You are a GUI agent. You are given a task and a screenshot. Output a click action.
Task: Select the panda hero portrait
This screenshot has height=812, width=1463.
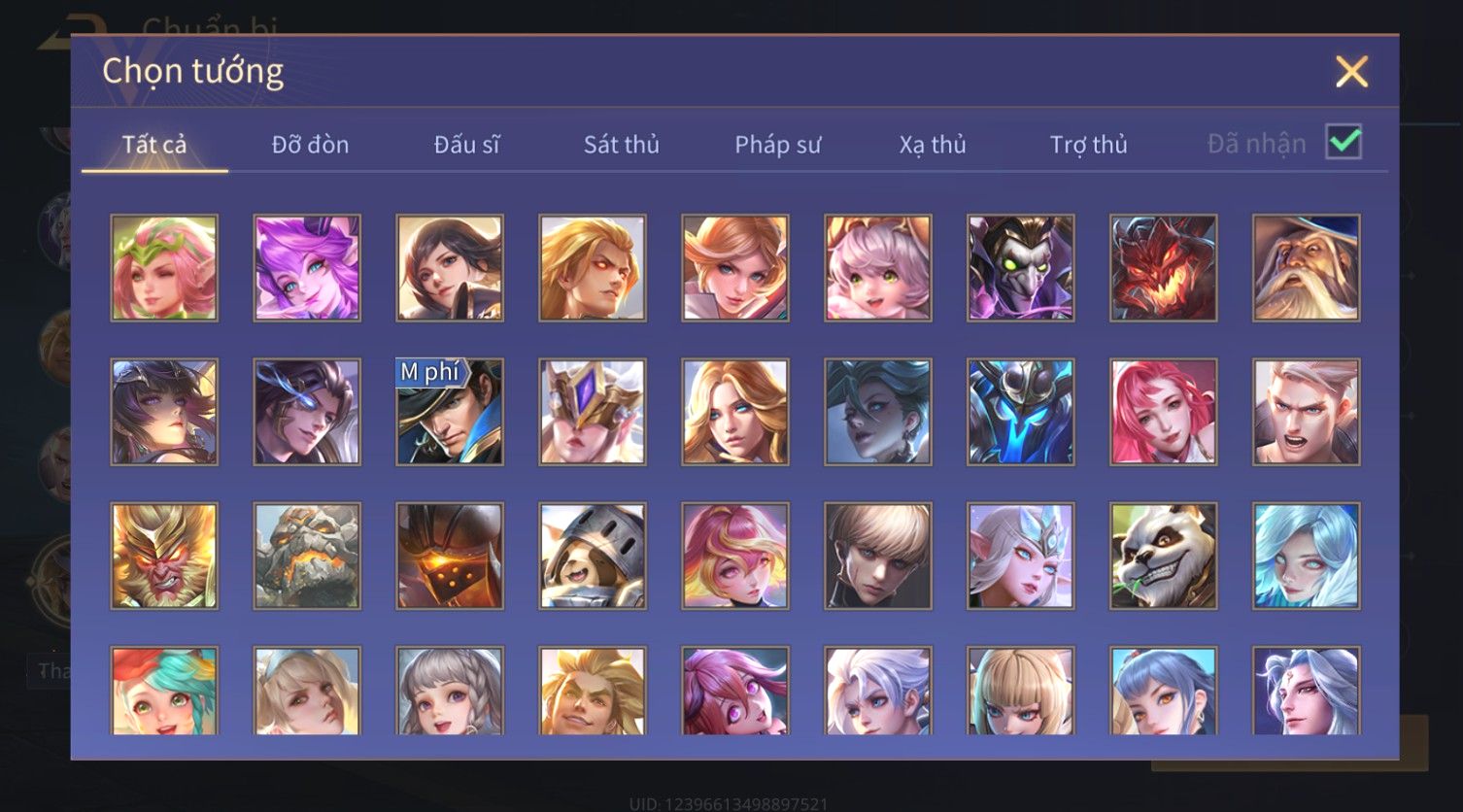[x=1163, y=556]
